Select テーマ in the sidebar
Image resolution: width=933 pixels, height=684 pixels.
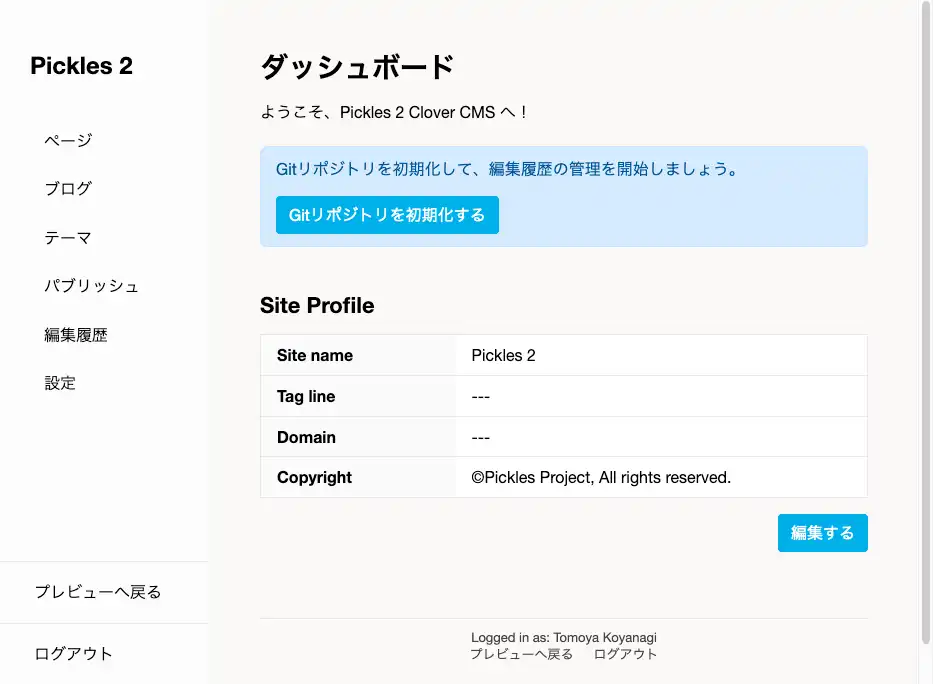click(x=68, y=238)
